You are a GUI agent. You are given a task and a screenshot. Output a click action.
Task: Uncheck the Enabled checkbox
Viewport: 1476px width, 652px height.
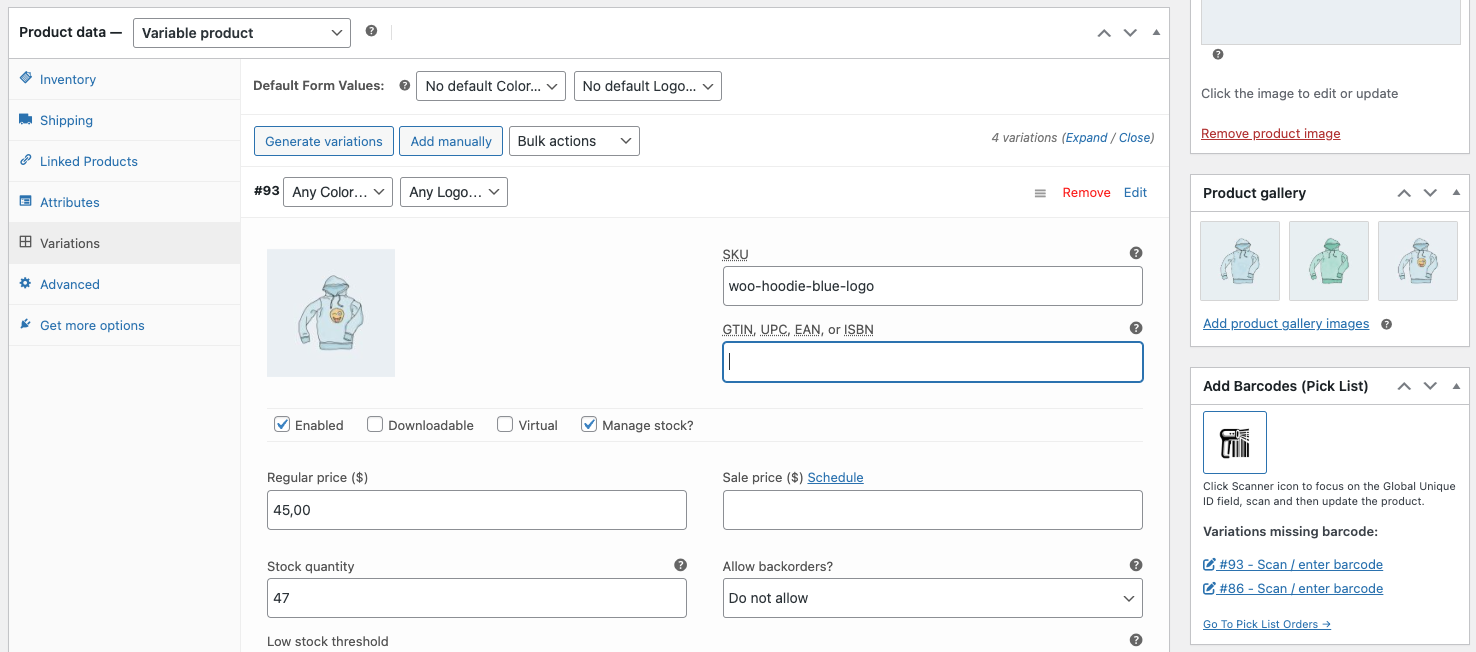click(281, 424)
